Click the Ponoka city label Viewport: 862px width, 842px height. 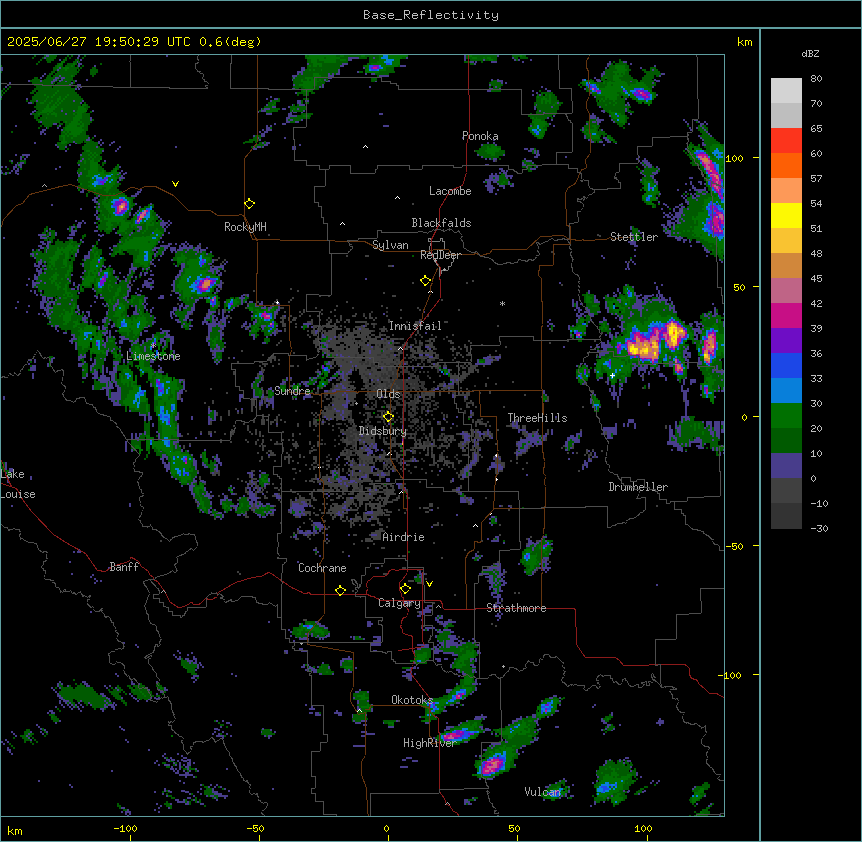(480, 136)
